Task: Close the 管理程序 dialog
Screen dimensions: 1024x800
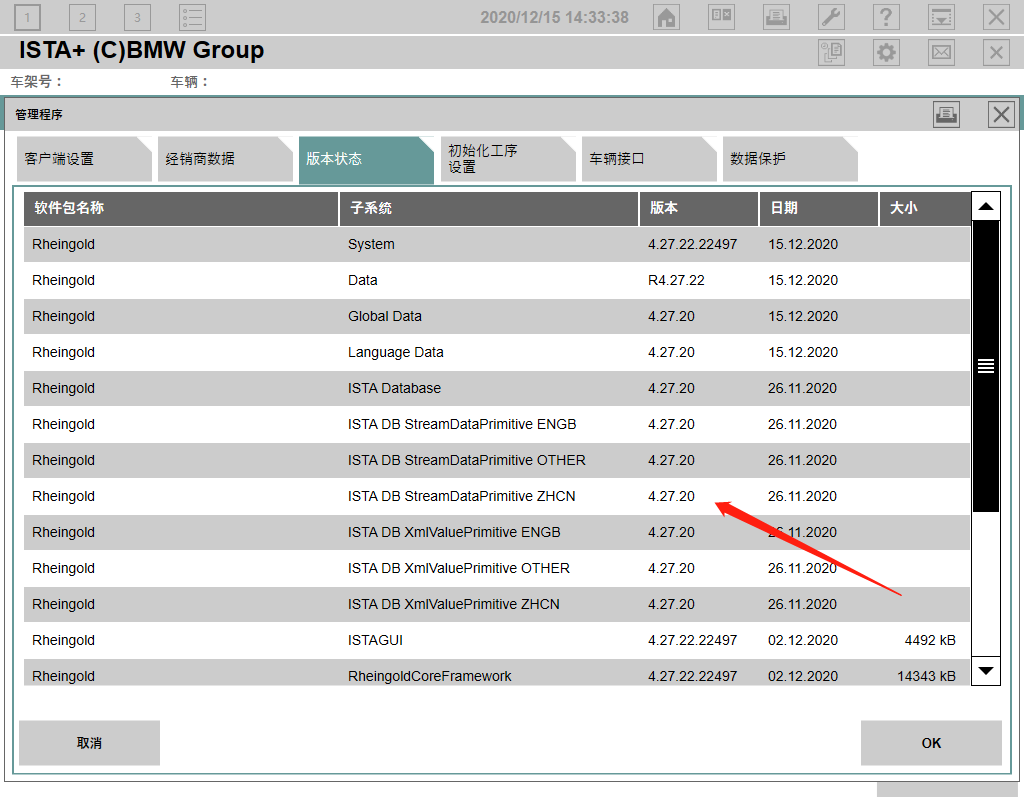Action: click(1001, 115)
